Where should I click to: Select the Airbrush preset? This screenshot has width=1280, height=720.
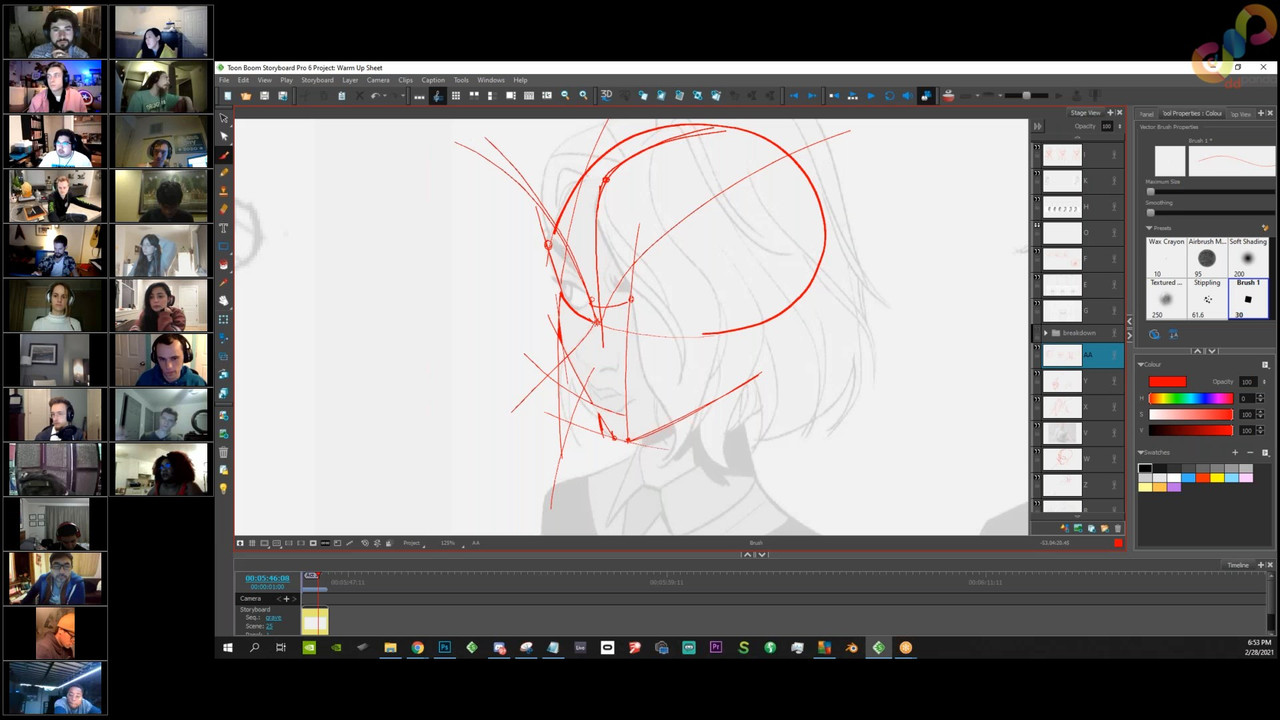pos(1207,257)
